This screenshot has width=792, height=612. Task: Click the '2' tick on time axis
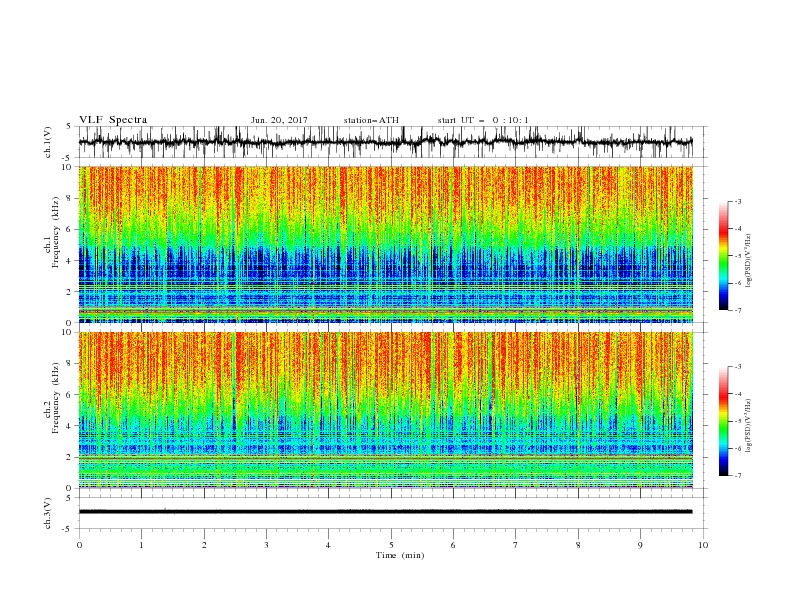click(204, 545)
